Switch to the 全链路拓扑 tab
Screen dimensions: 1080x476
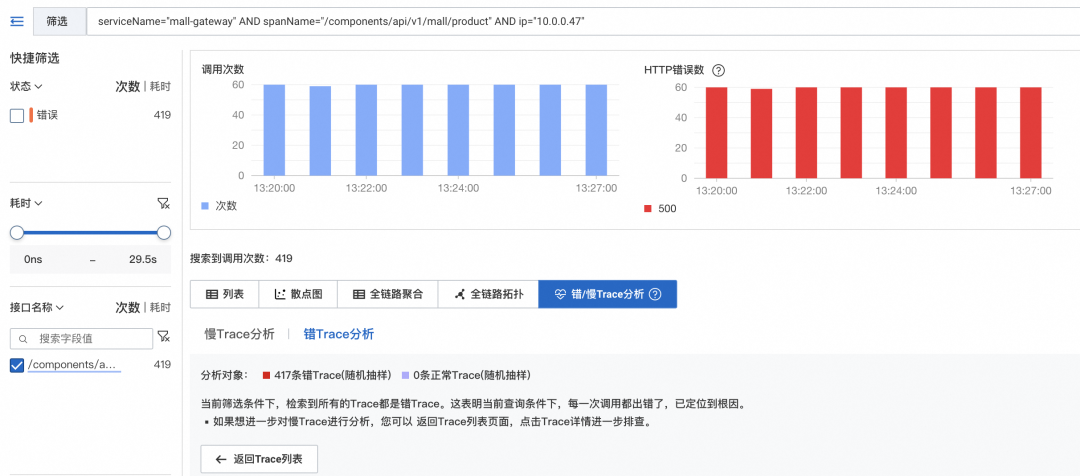pyautogui.click(x=488, y=294)
